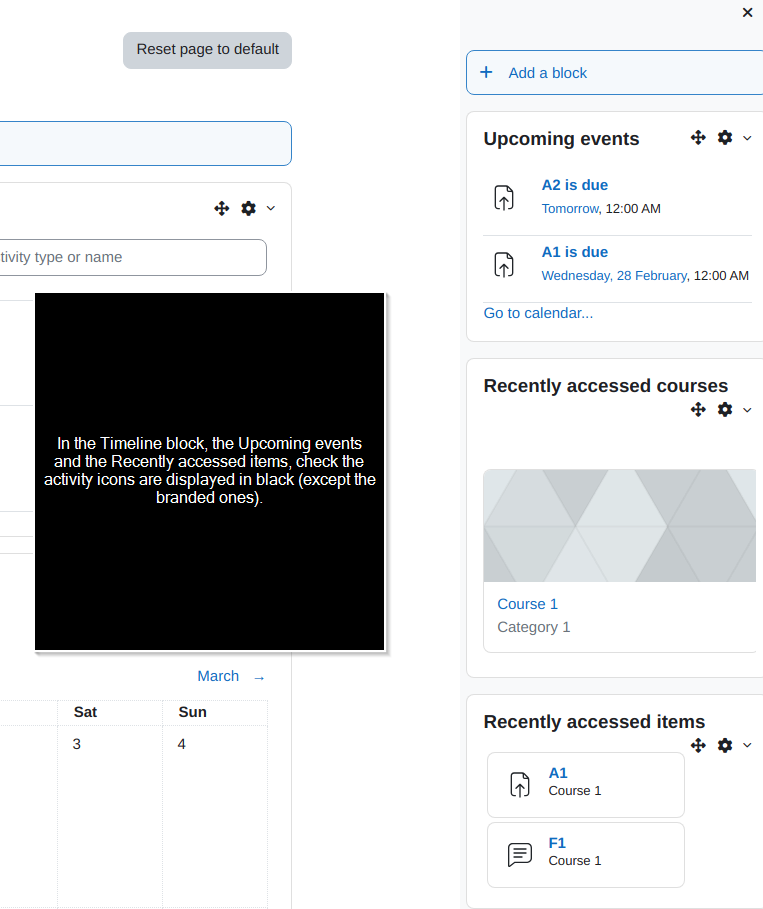763x909 pixels.
Task: Select calendar day 3
Action: point(77,744)
